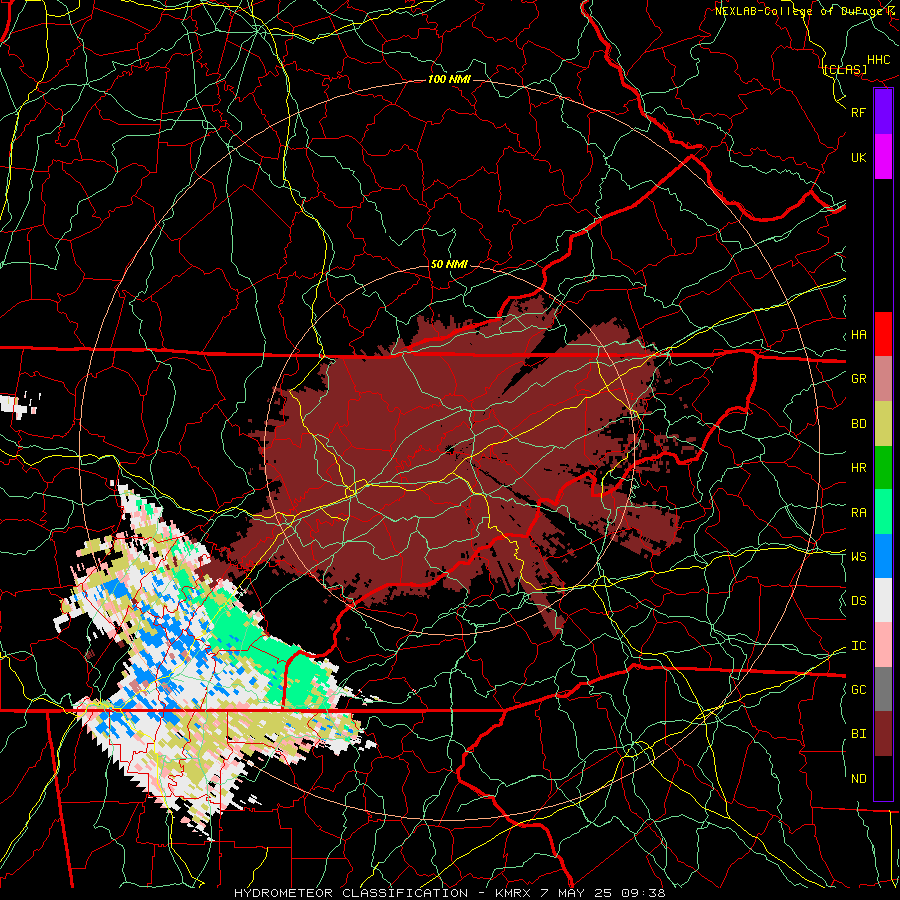Screen dimensions: 900x900
Task: Click the HYDROMETEOR CLASSIFICATION title text
Action: point(351,893)
